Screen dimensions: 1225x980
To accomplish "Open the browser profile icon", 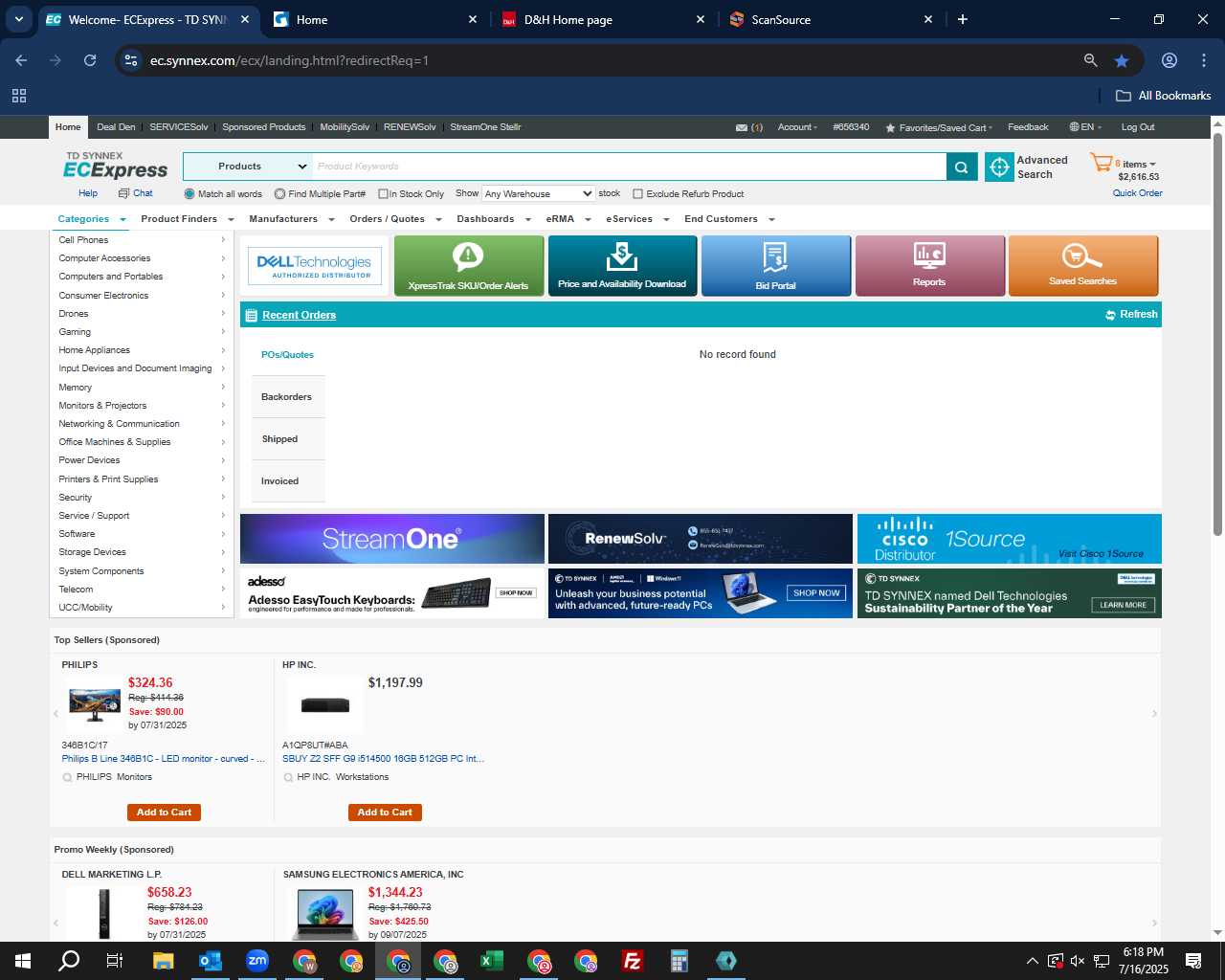I will pyautogui.click(x=1169, y=60).
